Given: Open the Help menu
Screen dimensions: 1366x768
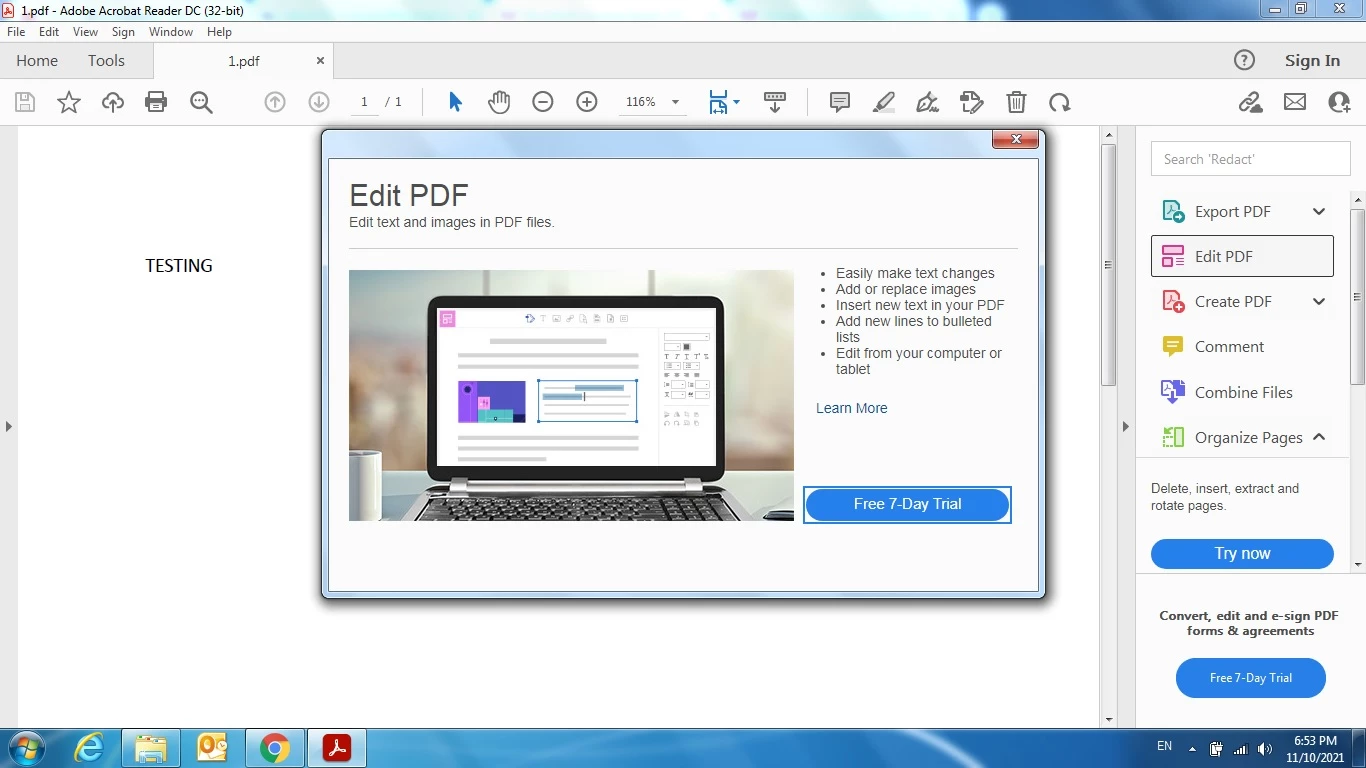Looking at the screenshot, I should (219, 32).
